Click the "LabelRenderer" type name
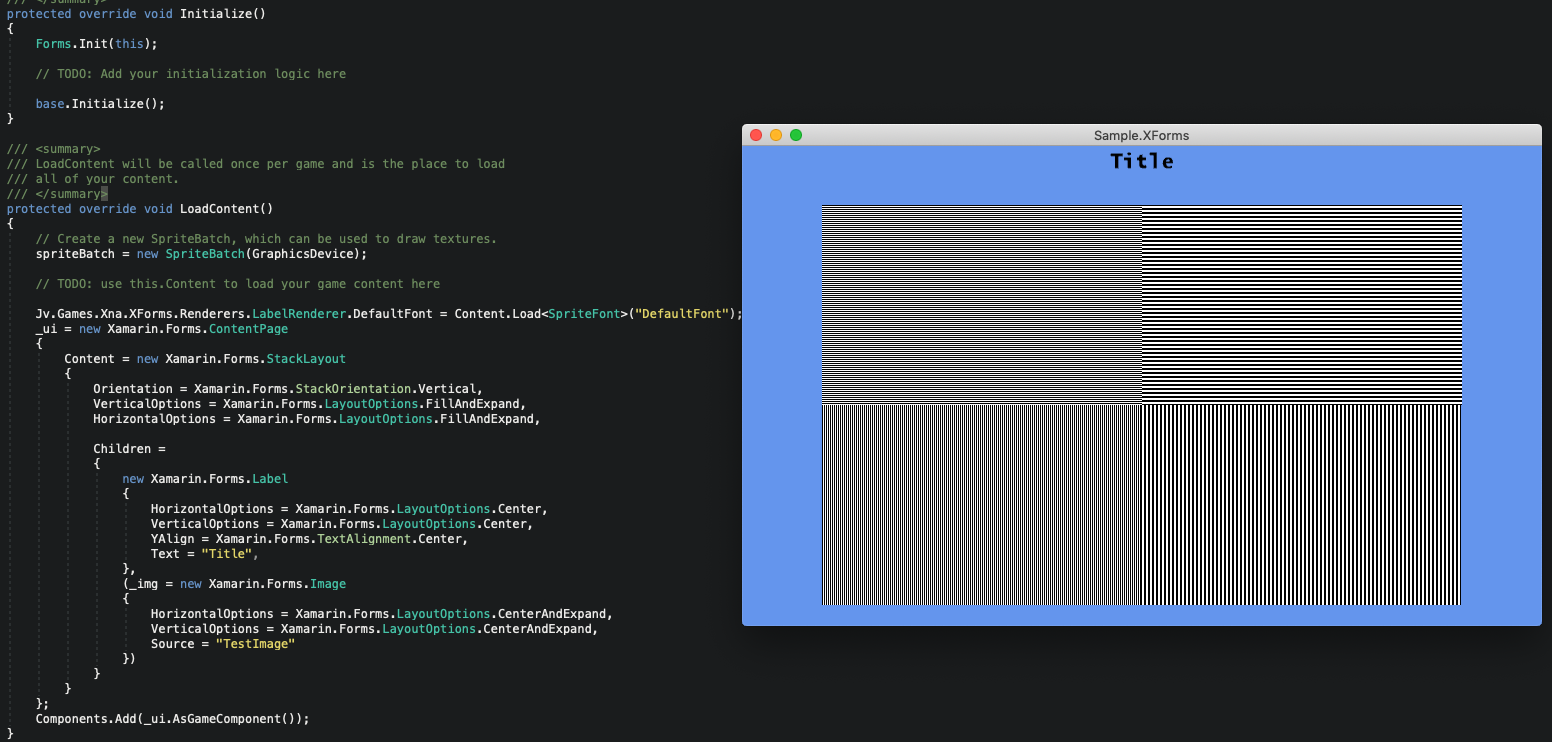This screenshot has width=1552, height=742. coord(299,314)
